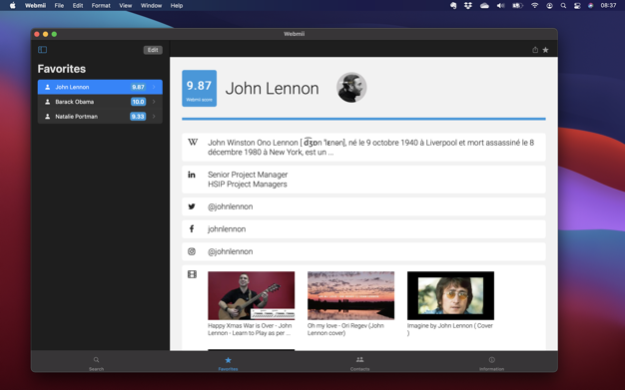Click the share icon in toolbar
Screen dimensions: 625x390
pos(535,50)
